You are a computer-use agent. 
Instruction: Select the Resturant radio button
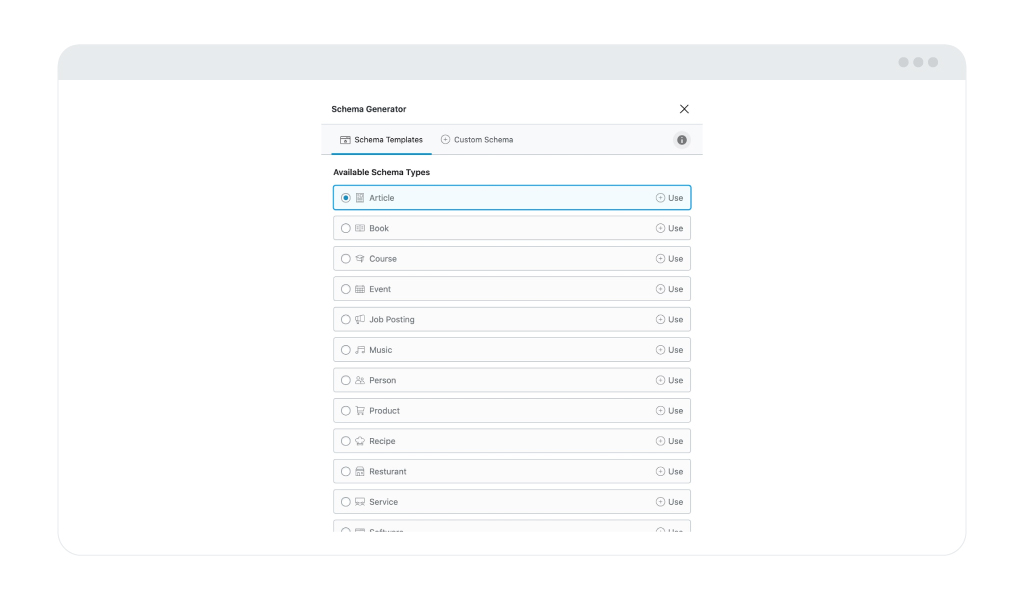pos(345,471)
